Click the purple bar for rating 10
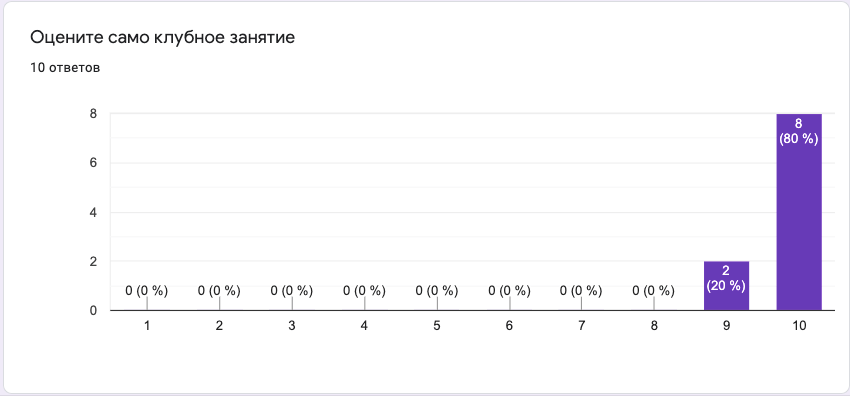 pyautogui.click(x=799, y=212)
